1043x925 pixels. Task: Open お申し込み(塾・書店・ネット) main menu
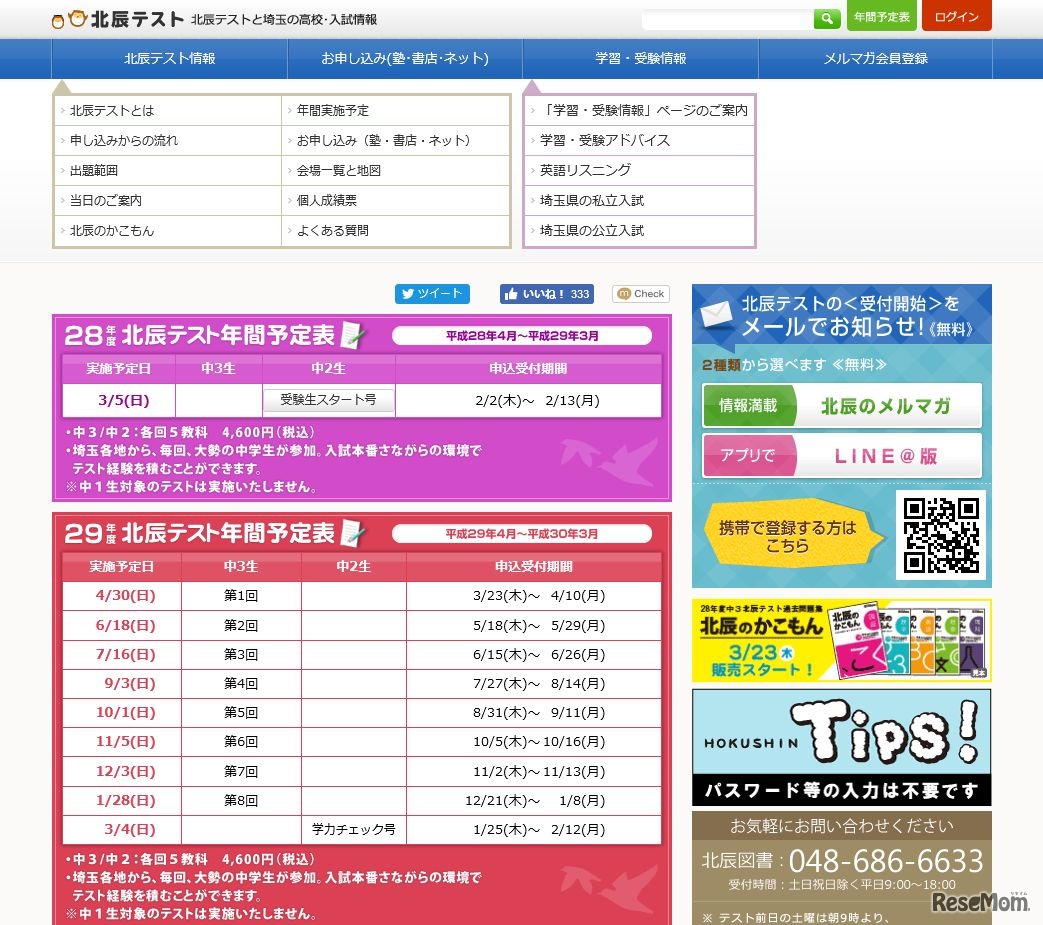click(405, 59)
